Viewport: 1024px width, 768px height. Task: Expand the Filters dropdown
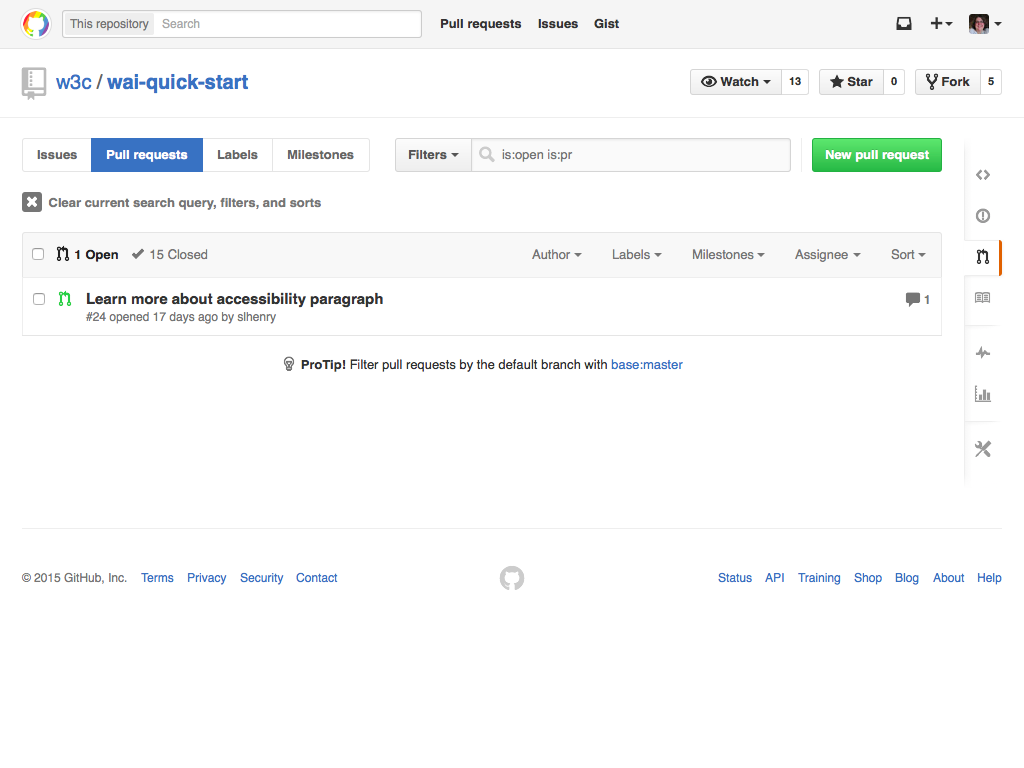(433, 155)
